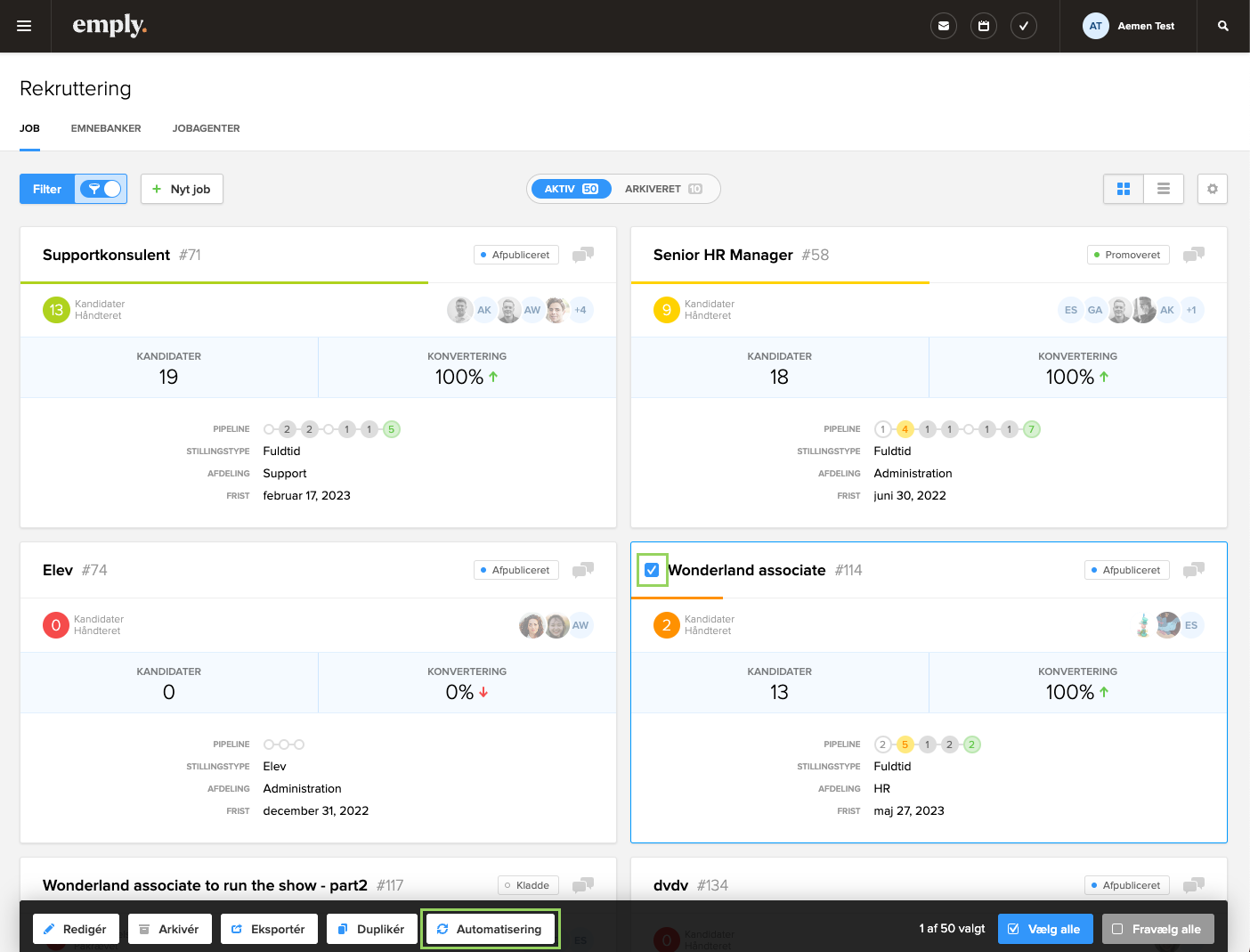The height and width of the screenshot is (952, 1250).
Task: Switch to the Jobagenter tab
Action: (x=206, y=128)
